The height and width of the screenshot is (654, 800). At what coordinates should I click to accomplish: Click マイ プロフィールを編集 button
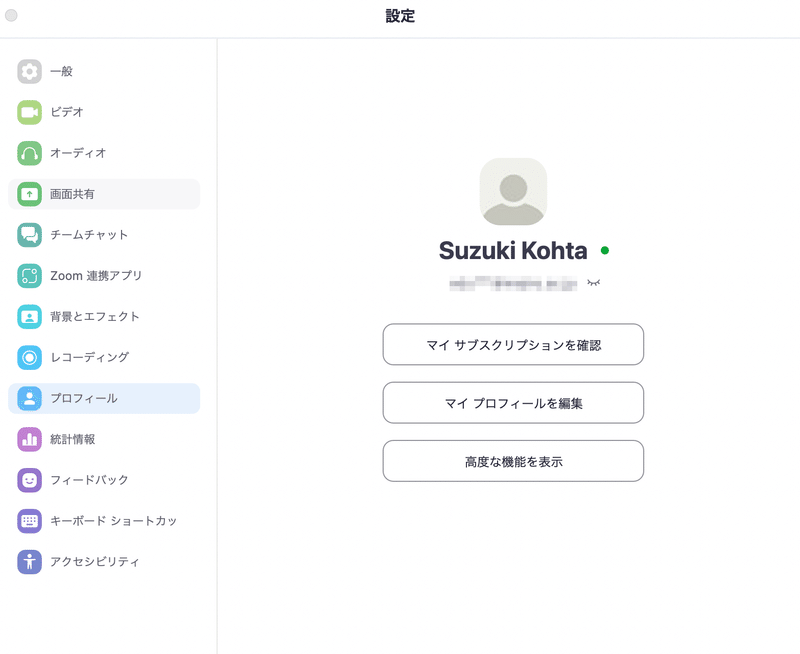513,403
